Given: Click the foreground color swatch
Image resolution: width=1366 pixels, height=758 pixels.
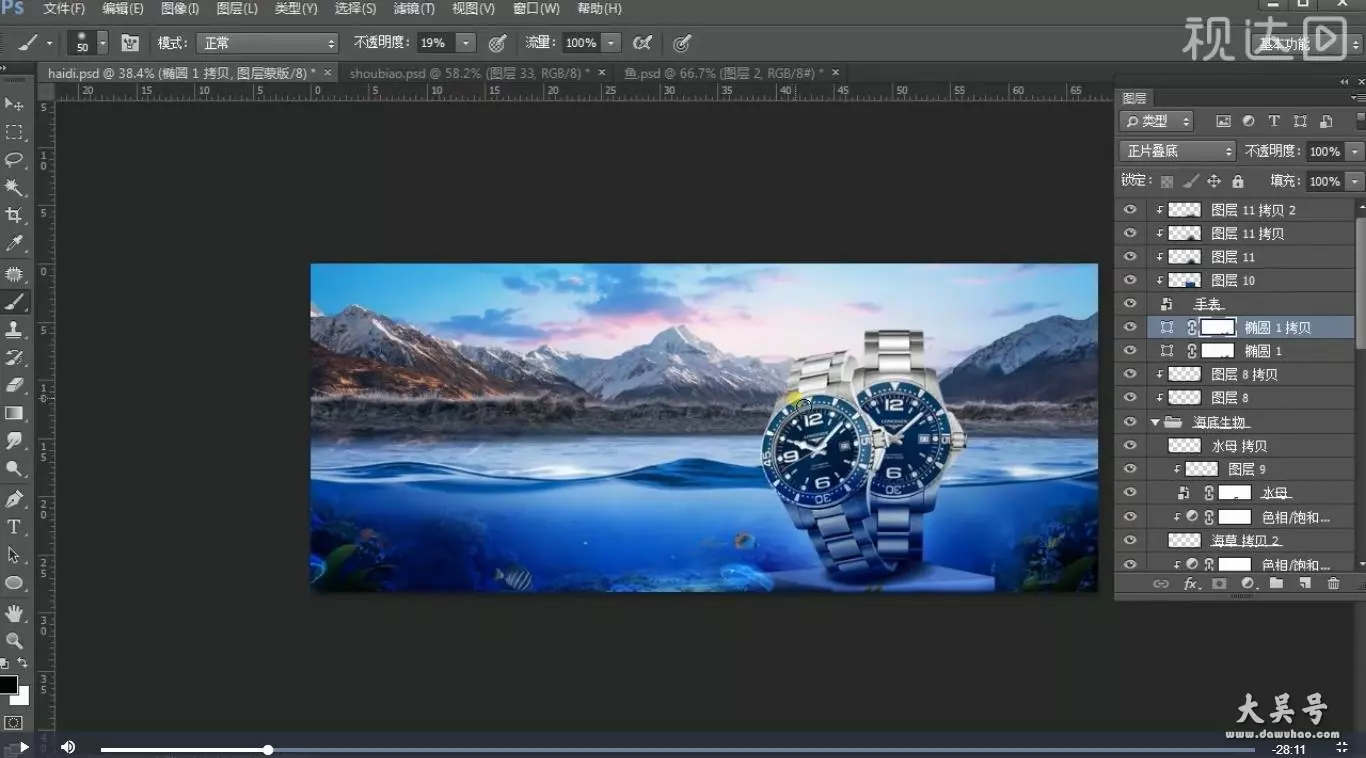Looking at the screenshot, I should (x=8, y=685).
